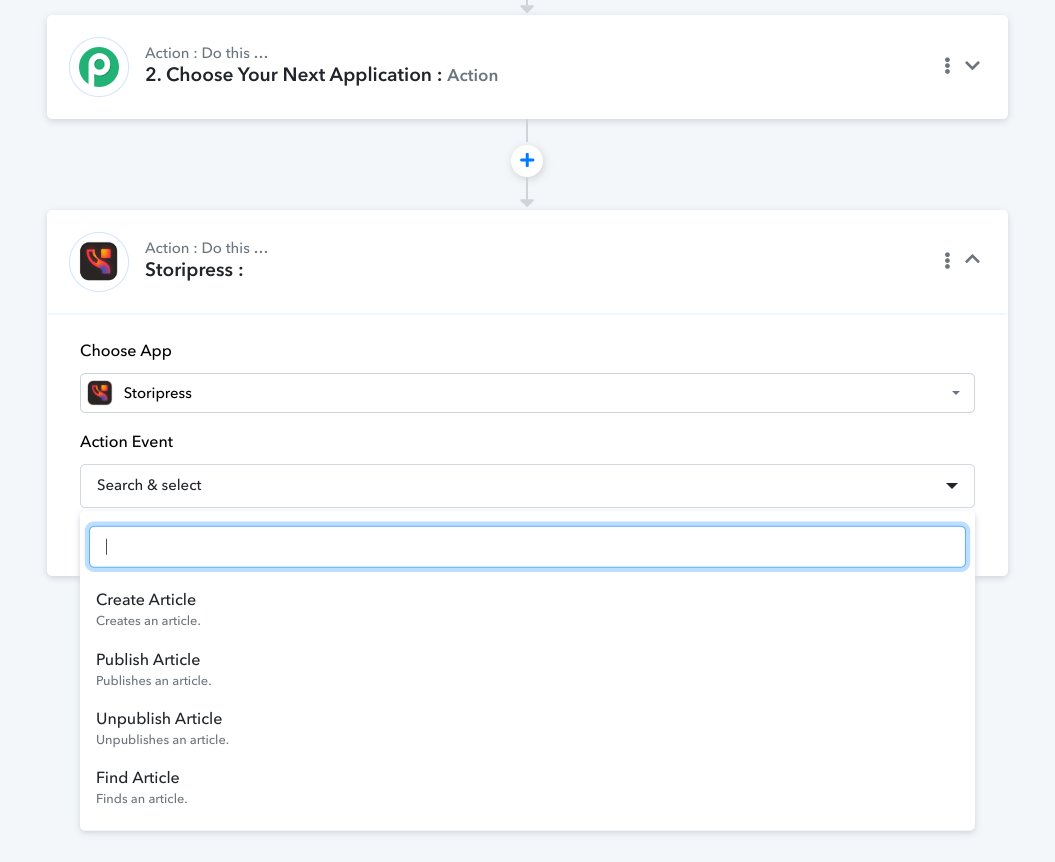Click the Choose App dropdown arrow

pyautogui.click(x=955, y=393)
